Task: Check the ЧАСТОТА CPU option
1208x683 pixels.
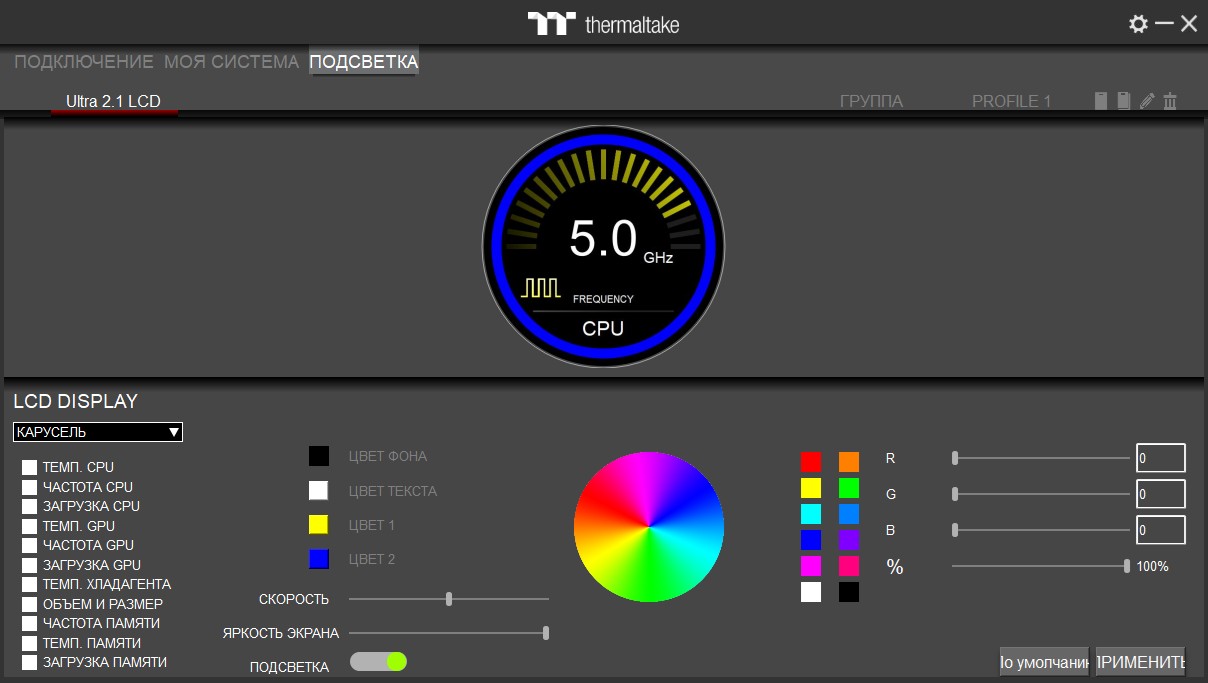Action: point(30,487)
